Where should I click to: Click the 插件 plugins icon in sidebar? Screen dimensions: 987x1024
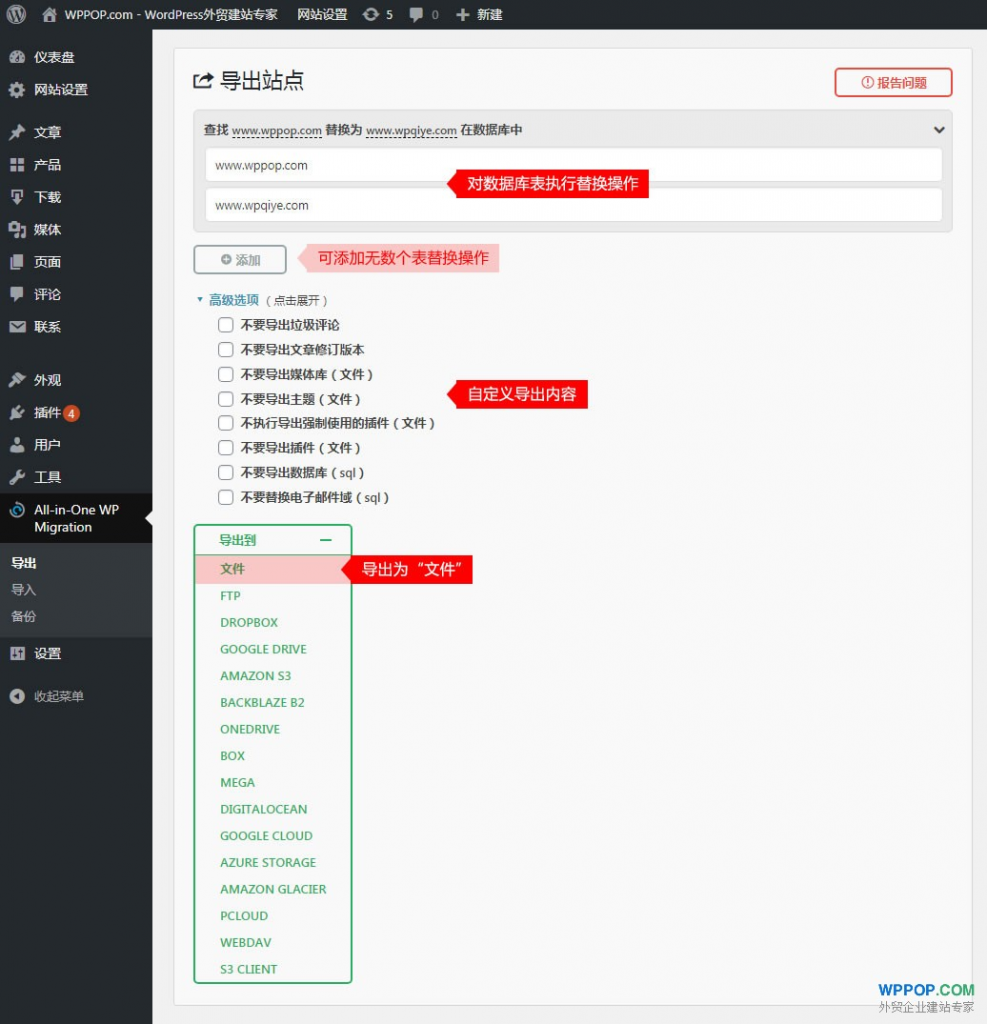[x=17, y=413]
